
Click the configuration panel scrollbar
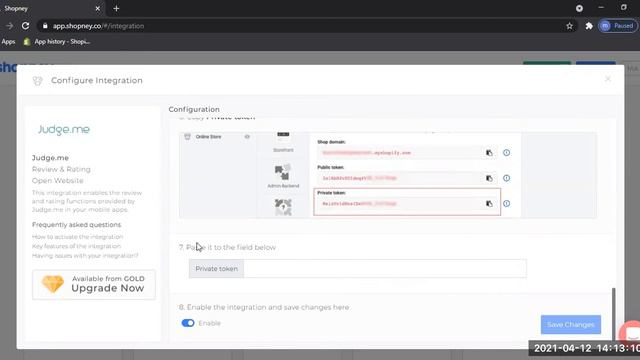point(613,314)
